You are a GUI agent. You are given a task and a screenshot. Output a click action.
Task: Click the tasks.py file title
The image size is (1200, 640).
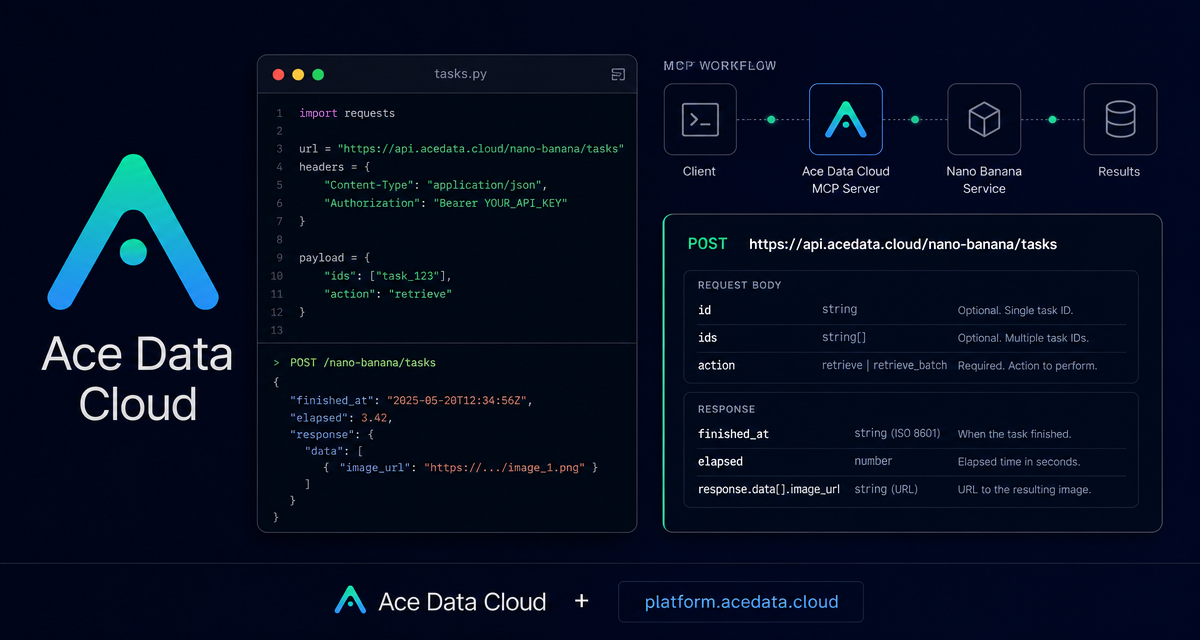pyautogui.click(x=461, y=74)
